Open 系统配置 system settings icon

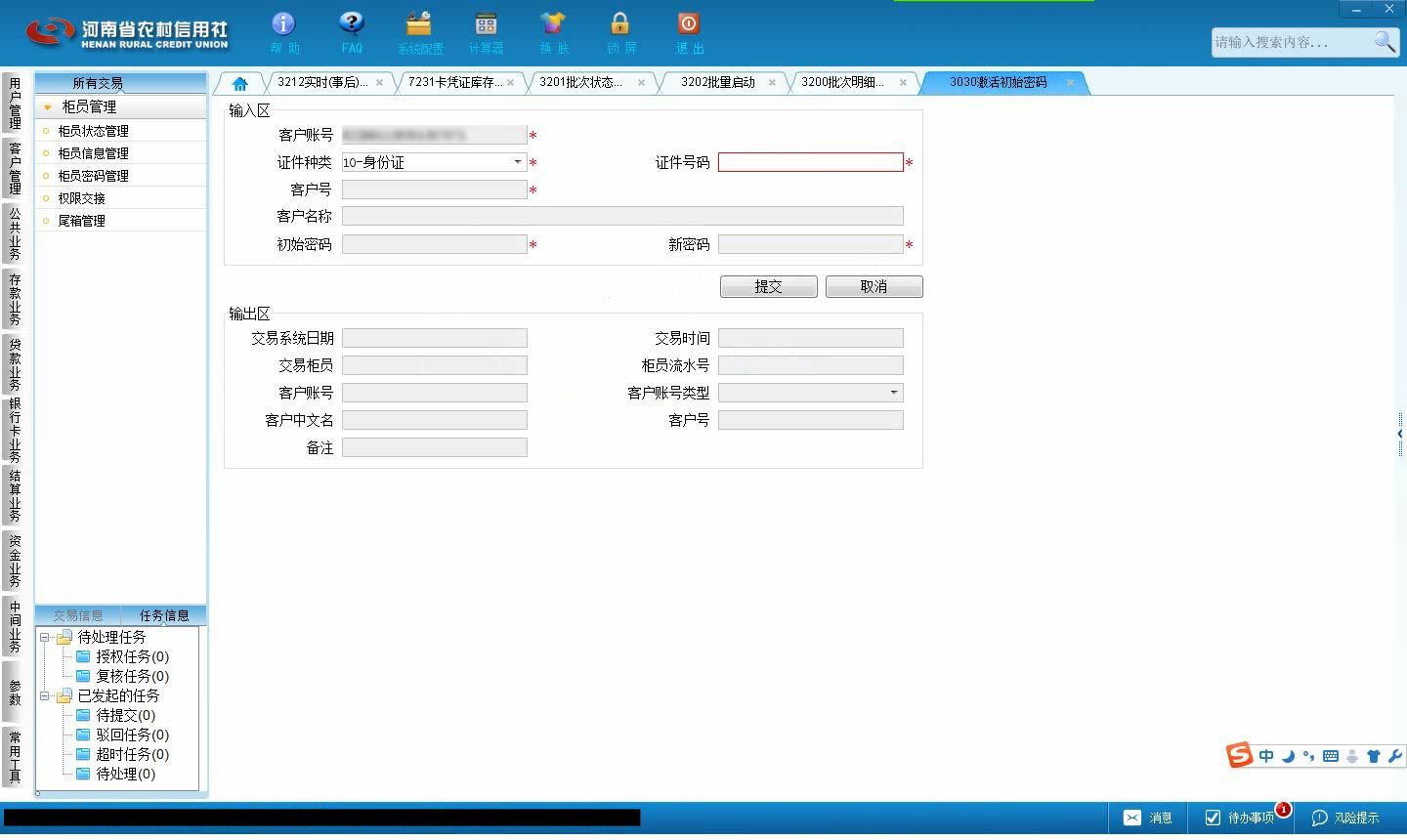pyautogui.click(x=419, y=23)
